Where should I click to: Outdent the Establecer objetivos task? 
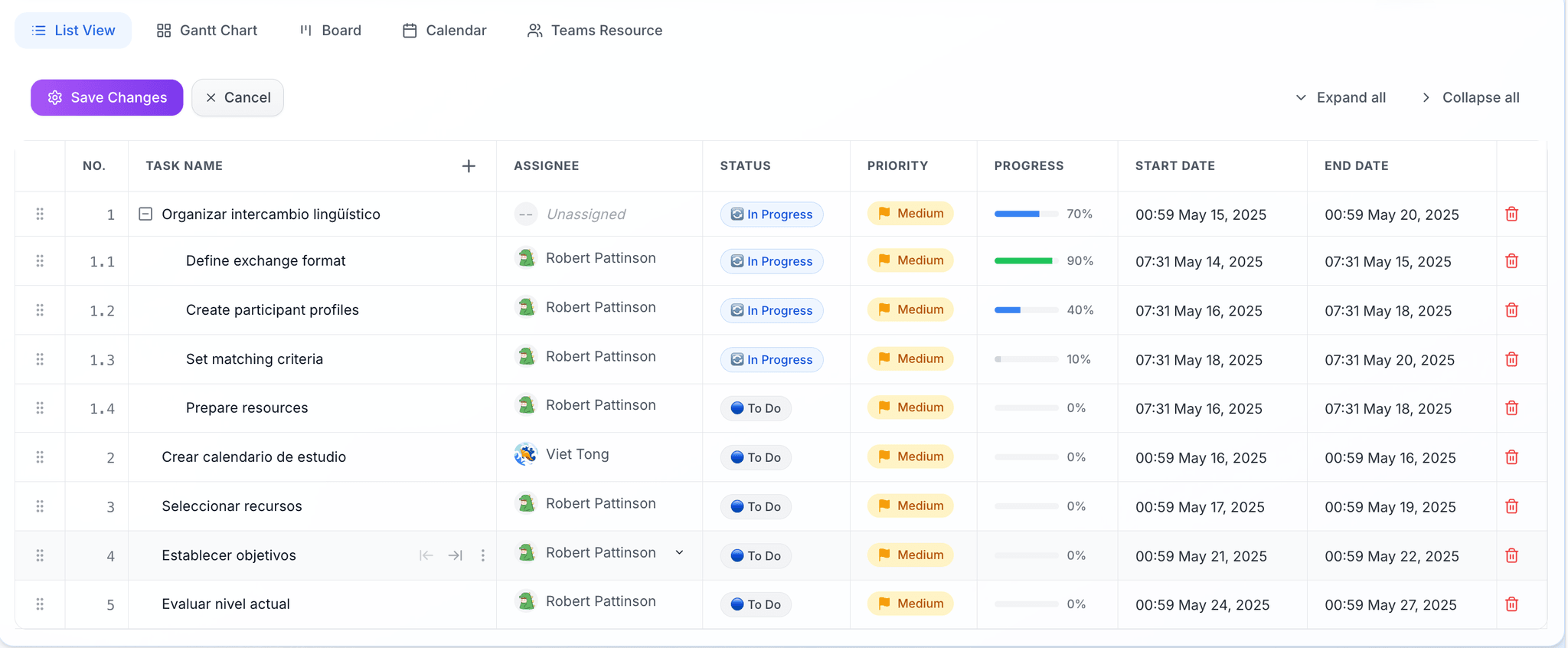(426, 555)
